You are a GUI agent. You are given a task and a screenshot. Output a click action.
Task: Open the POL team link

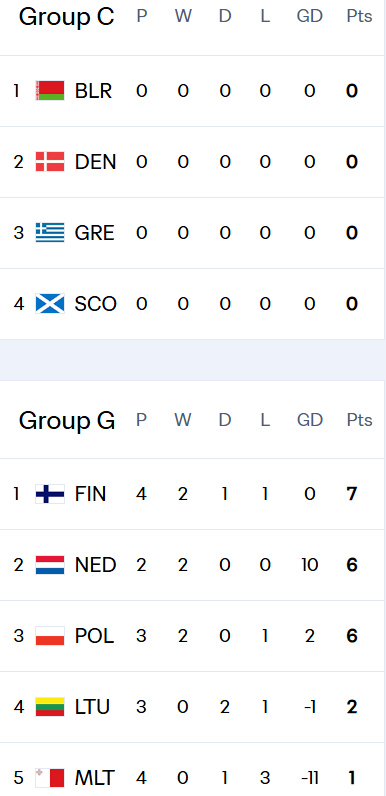pos(94,636)
